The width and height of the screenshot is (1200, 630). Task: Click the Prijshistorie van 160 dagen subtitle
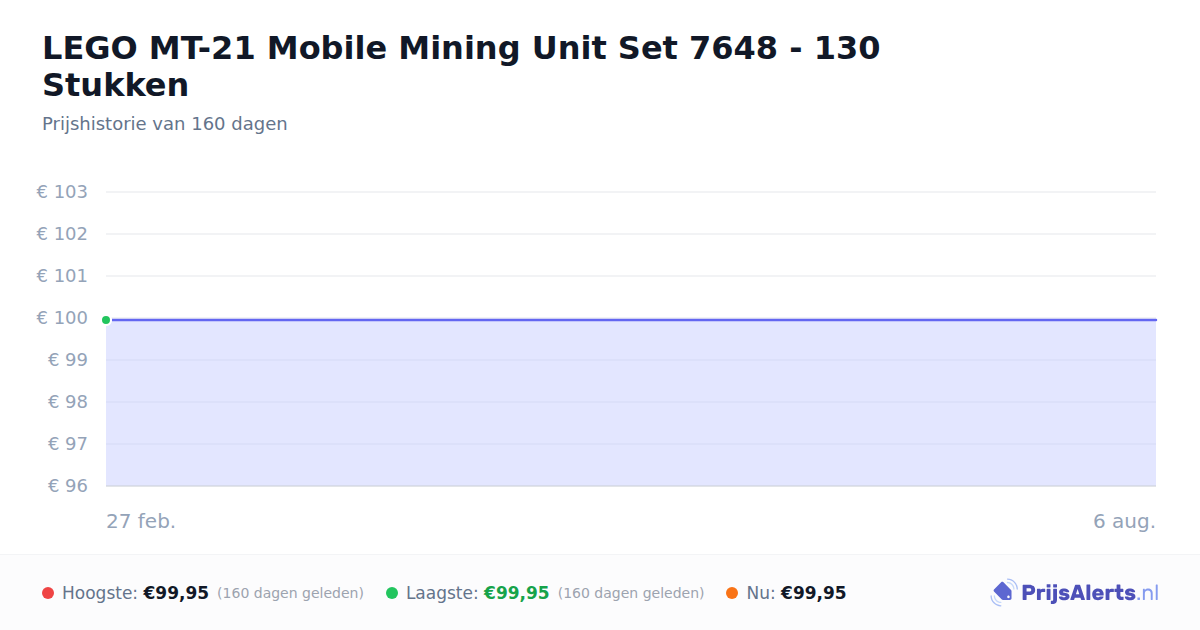[165, 124]
